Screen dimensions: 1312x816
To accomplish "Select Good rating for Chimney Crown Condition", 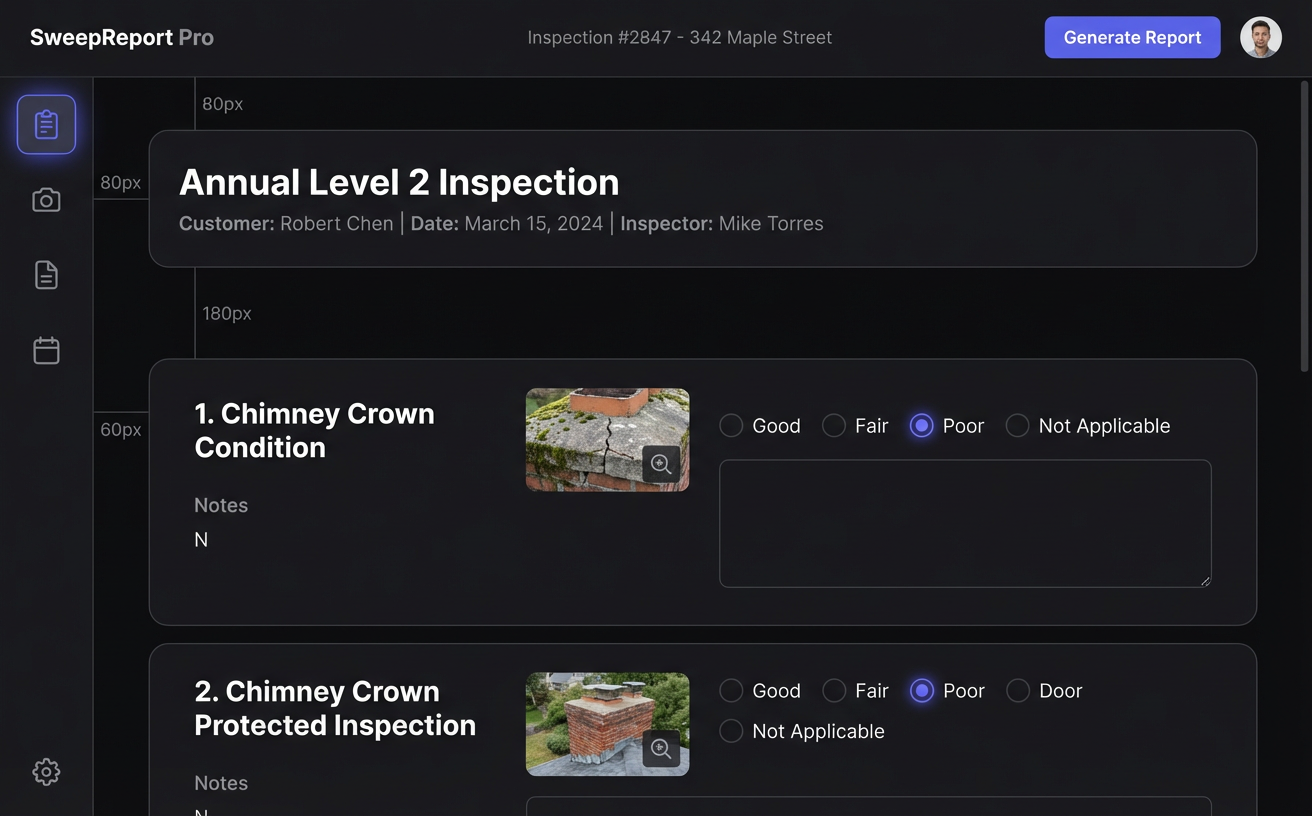I will 731,425.
